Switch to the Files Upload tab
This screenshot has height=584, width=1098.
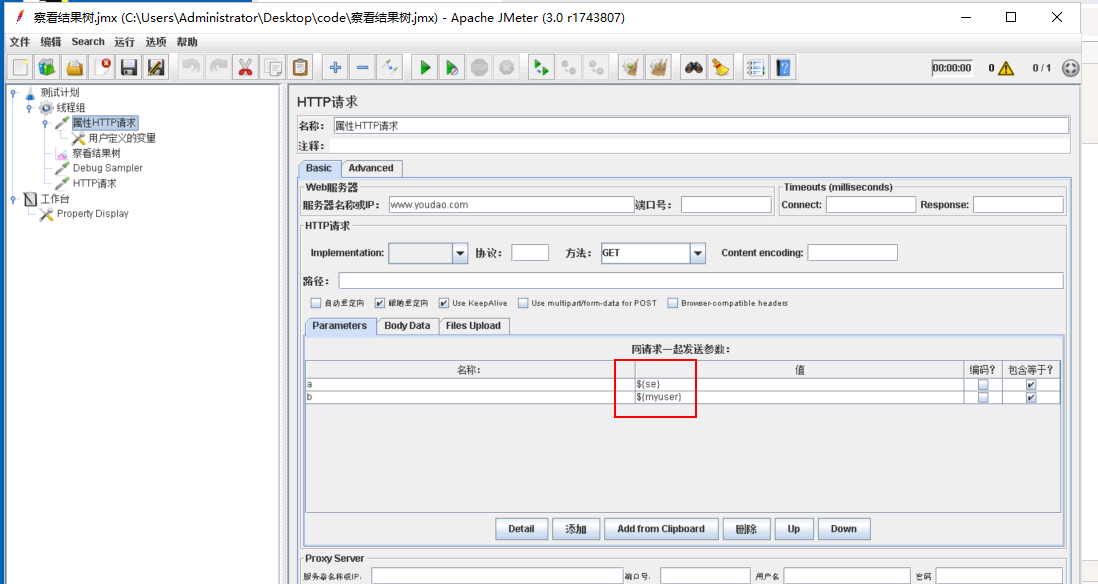coord(473,326)
